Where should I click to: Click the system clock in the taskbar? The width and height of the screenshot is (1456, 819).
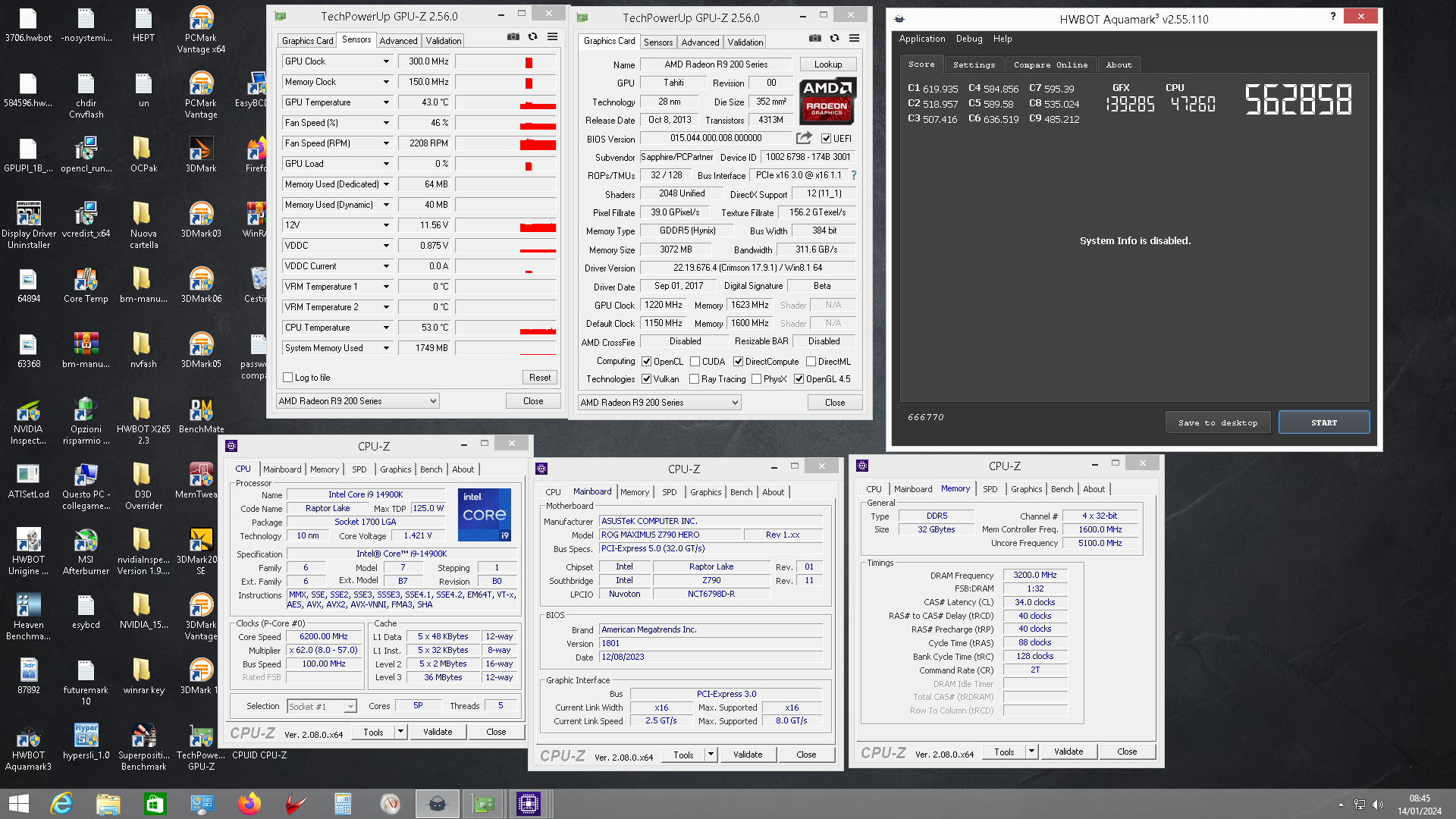[1420, 805]
